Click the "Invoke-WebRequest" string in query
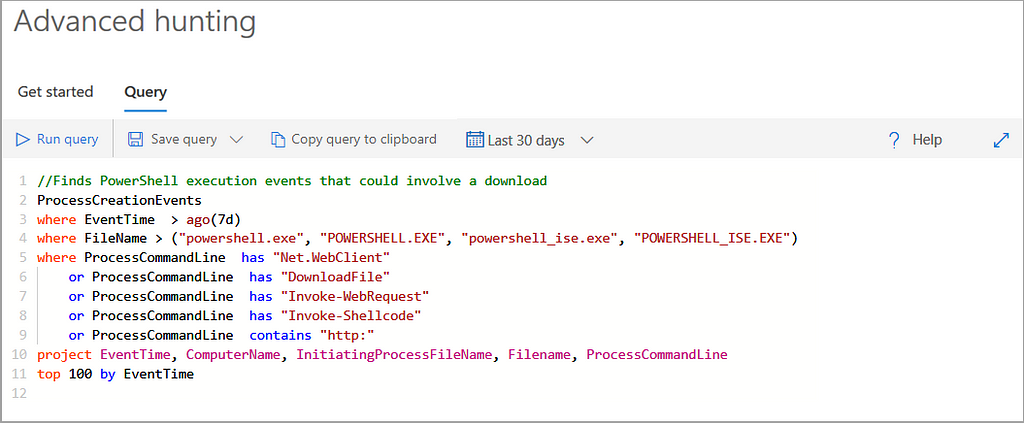Screen dimensions: 1024x423 pos(355,296)
